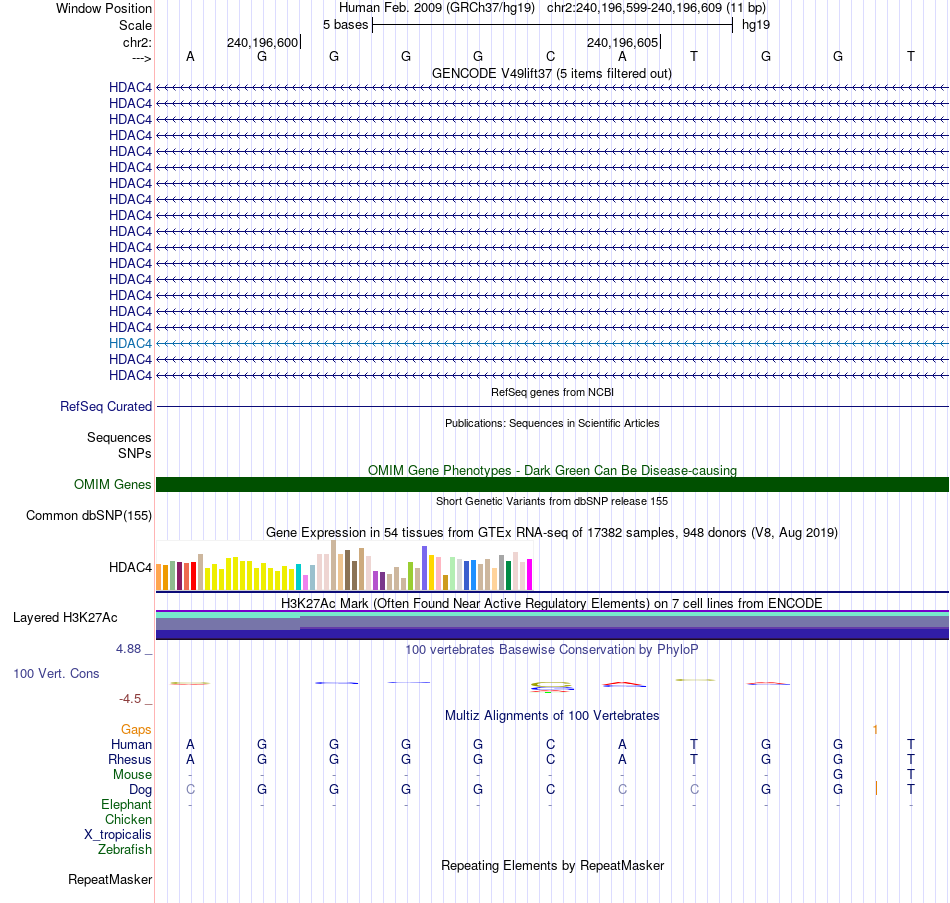Click the Sequences subtrack label
Screen dimensions: 950x903
(x=119, y=438)
